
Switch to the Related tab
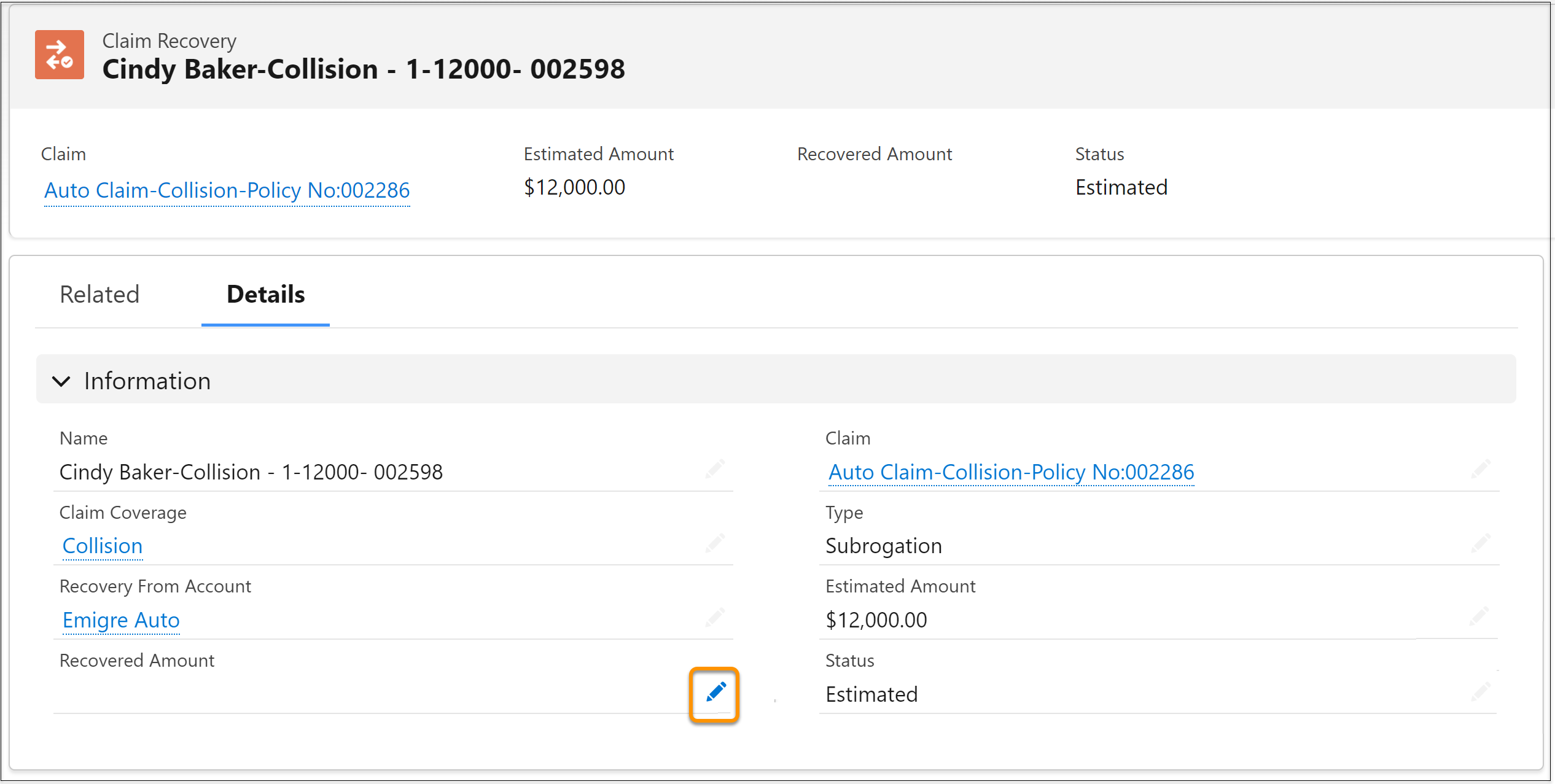pyautogui.click(x=99, y=295)
